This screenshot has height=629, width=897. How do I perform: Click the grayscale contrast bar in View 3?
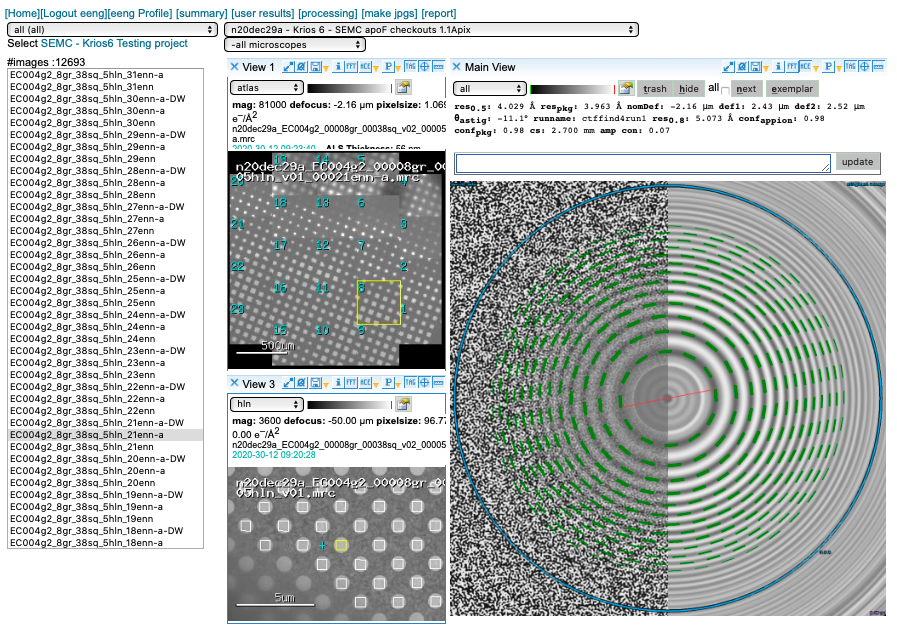[x=349, y=405]
